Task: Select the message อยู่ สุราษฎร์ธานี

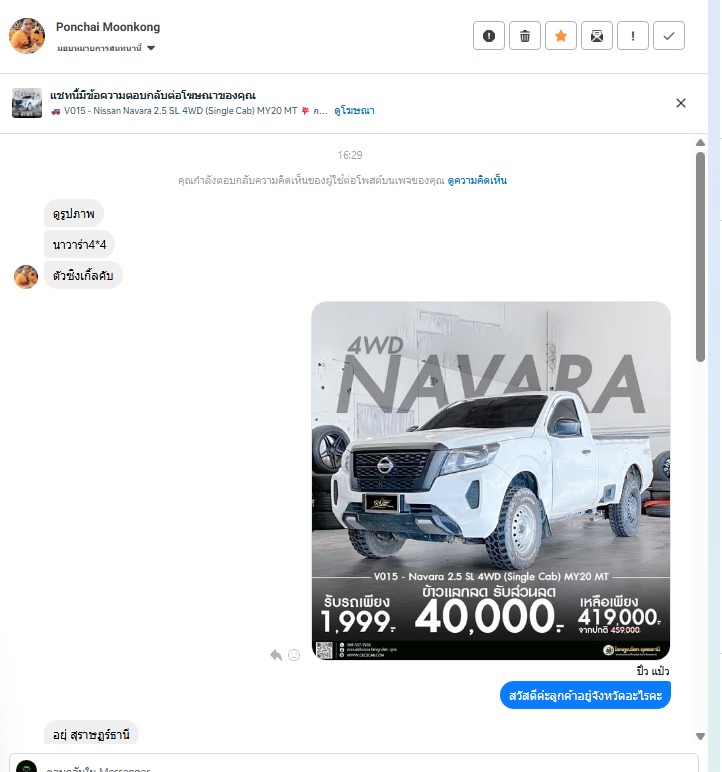Action: [x=91, y=734]
